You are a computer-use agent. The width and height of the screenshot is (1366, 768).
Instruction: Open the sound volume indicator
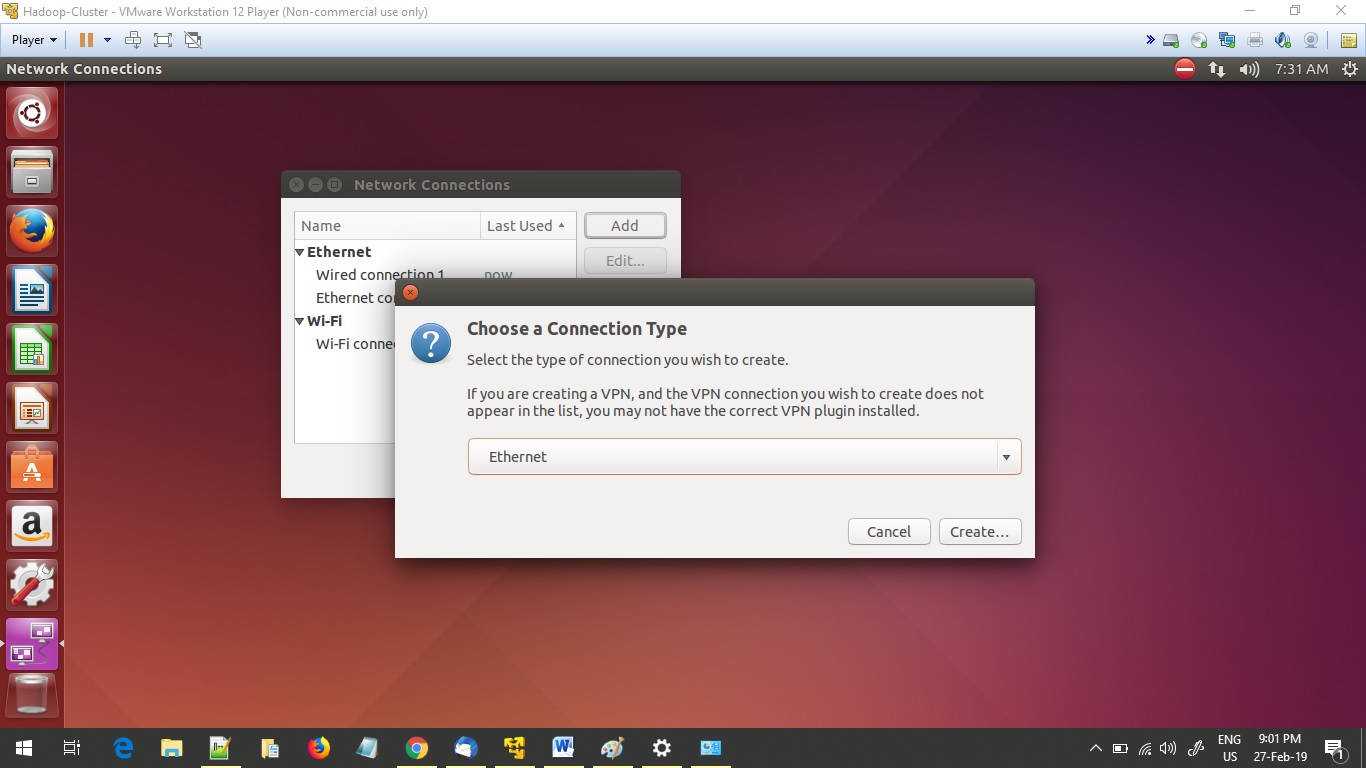(1249, 69)
